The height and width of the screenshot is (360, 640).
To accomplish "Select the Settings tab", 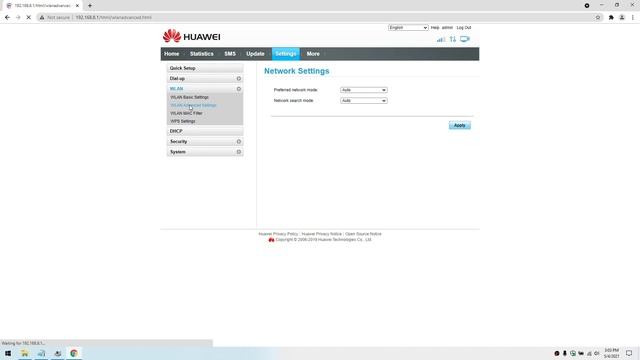I will (286, 54).
